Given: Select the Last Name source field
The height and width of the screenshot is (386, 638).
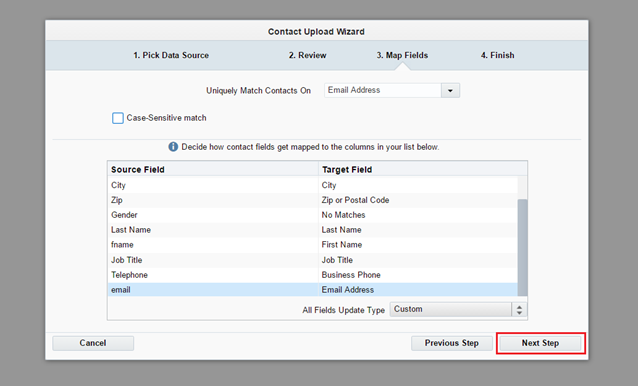Looking at the screenshot, I should pos(213,230).
